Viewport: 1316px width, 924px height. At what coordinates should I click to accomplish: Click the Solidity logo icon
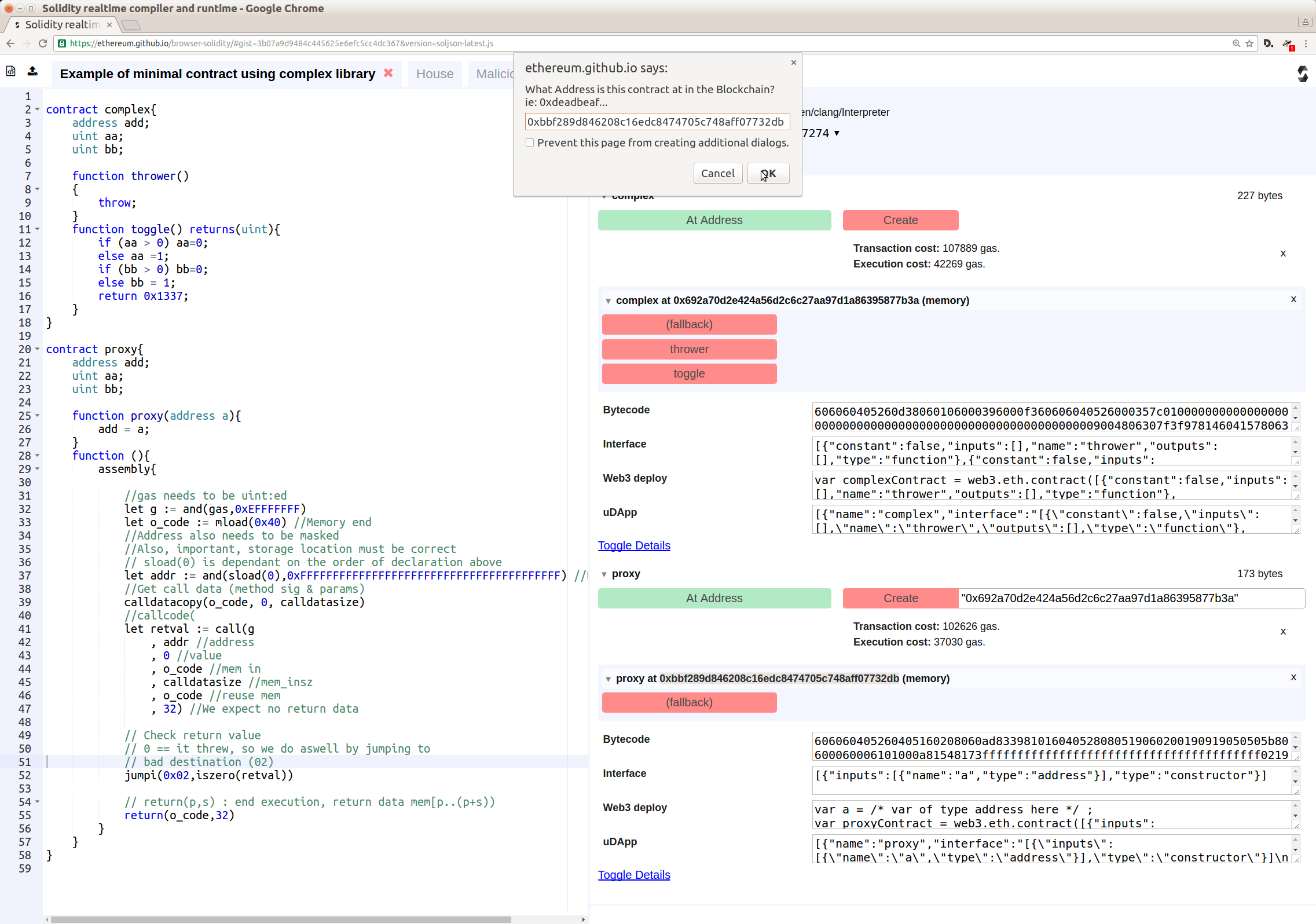pyautogui.click(x=1302, y=74)
